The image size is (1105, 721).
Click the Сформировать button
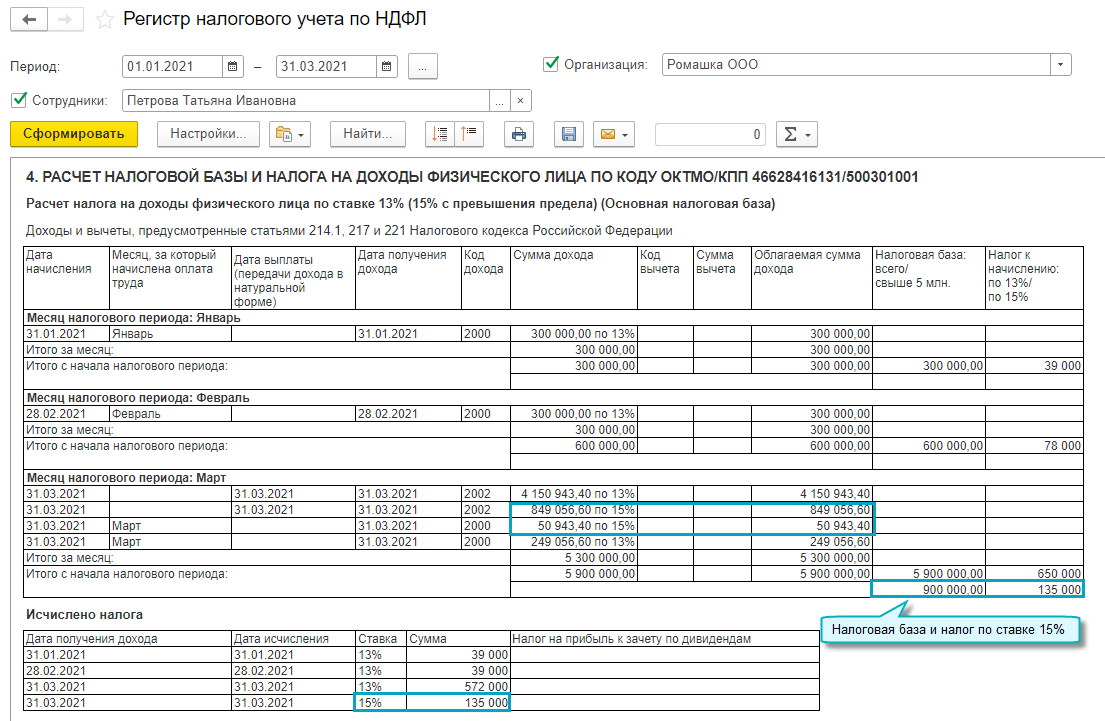[74, 134]
